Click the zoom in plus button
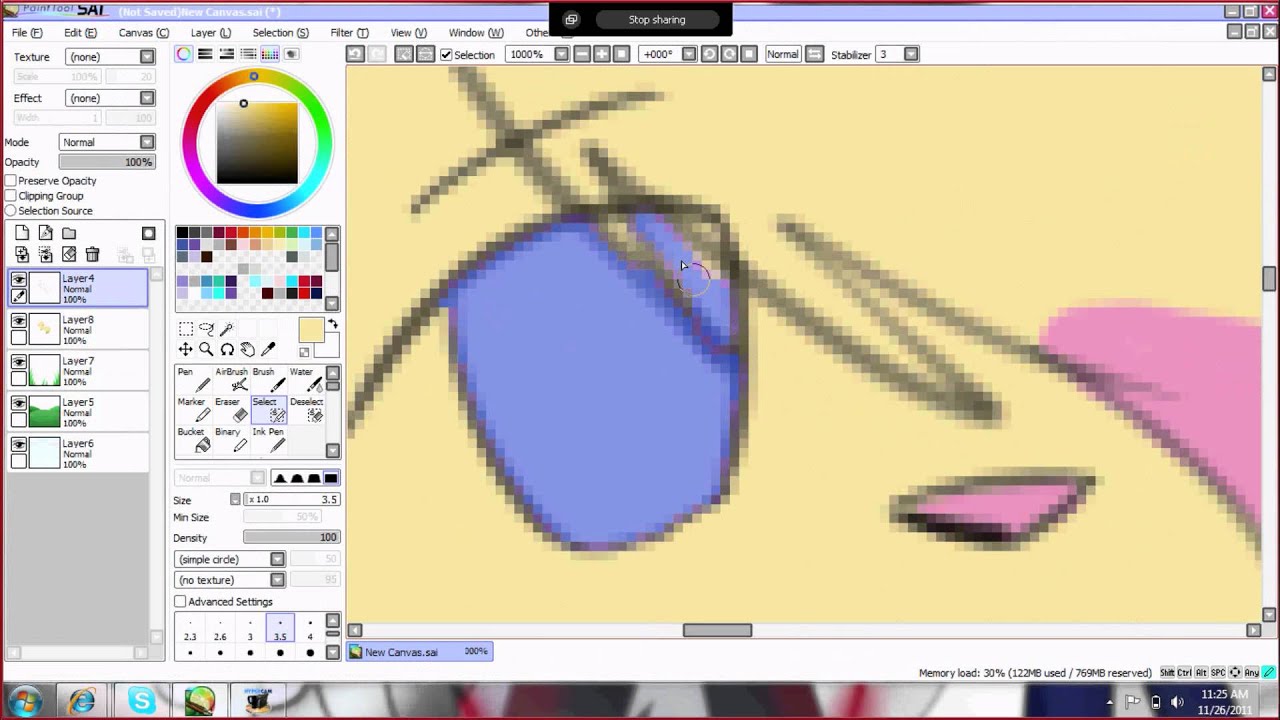Image resolution: width=1280 pixels, height=720 pixels. coord(602,54)
